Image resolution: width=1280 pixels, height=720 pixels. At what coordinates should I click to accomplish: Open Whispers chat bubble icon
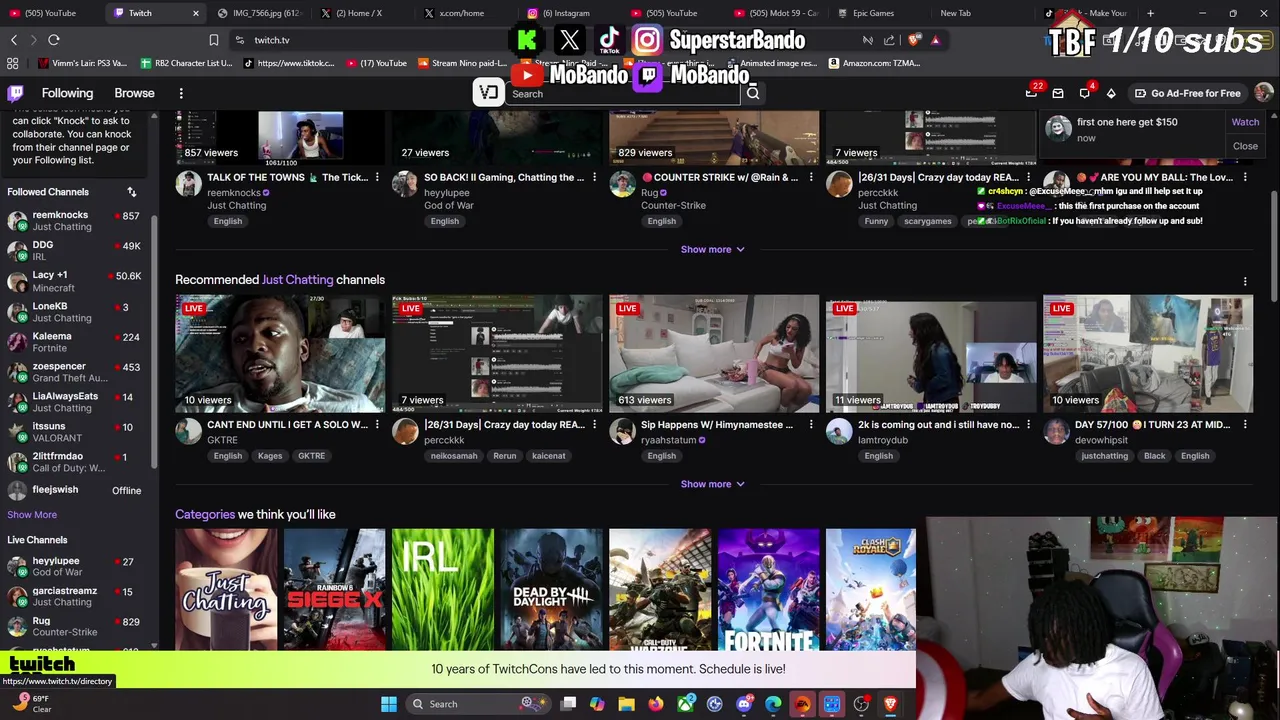pos(1084,93)
